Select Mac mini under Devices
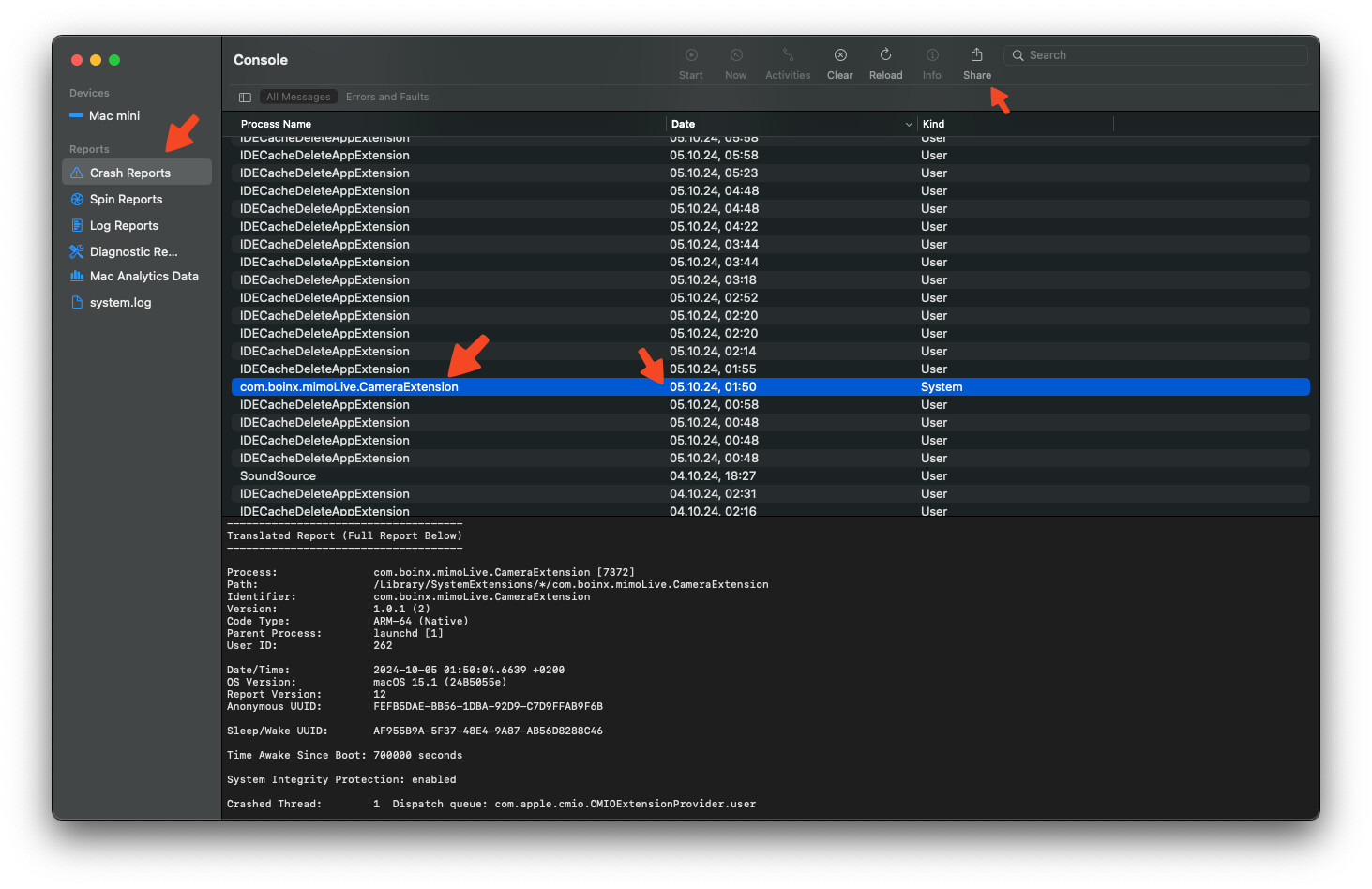The height and width of the screenshot is (889, 1372). 114,116
